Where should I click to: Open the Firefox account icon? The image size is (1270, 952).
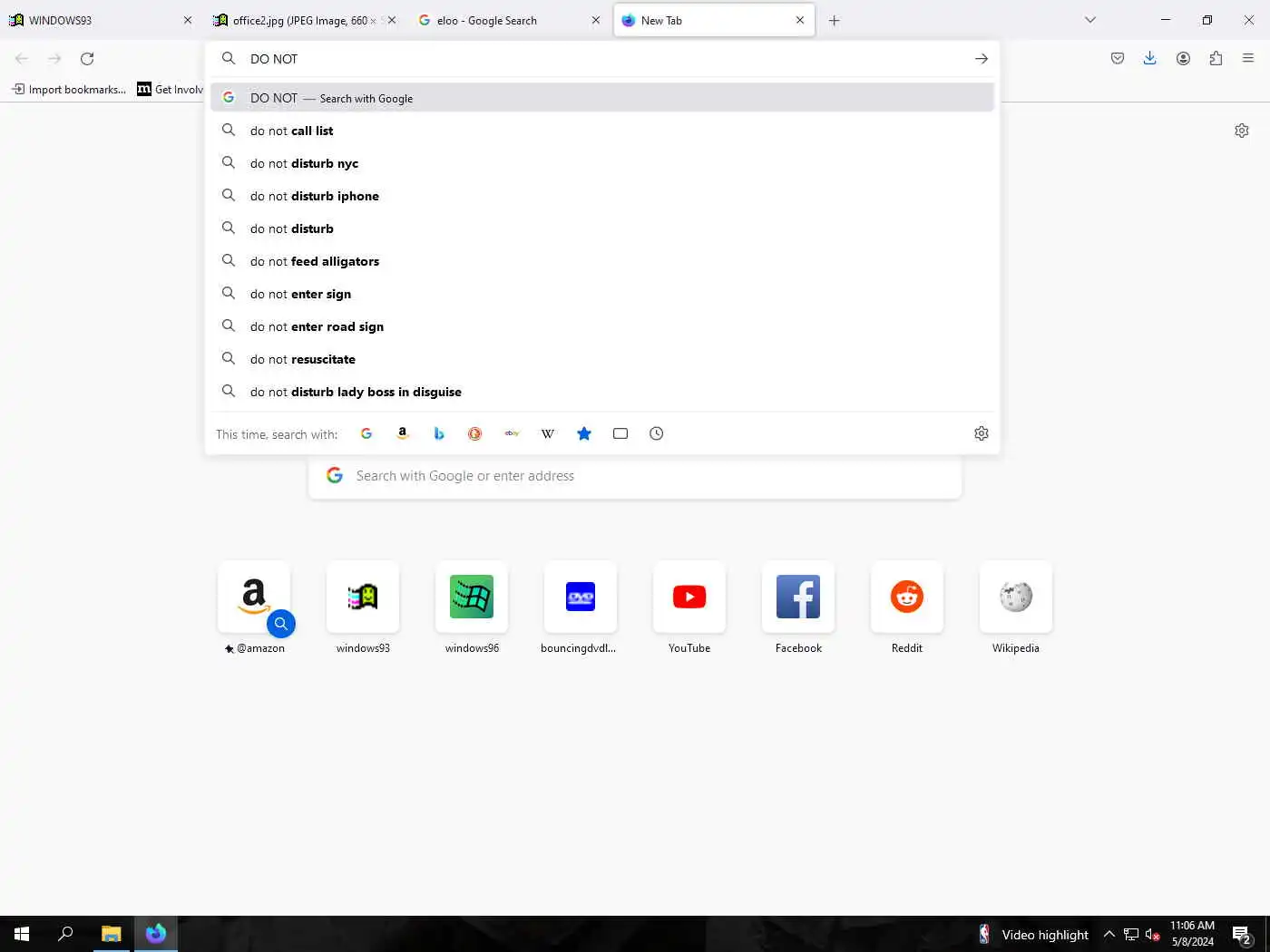1183,59
